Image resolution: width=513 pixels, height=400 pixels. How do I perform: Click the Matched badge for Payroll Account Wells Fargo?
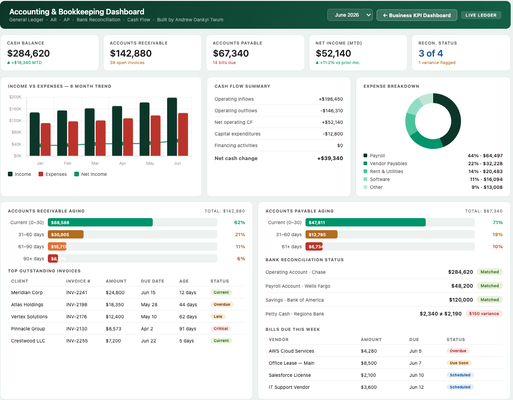pos(489,286)
